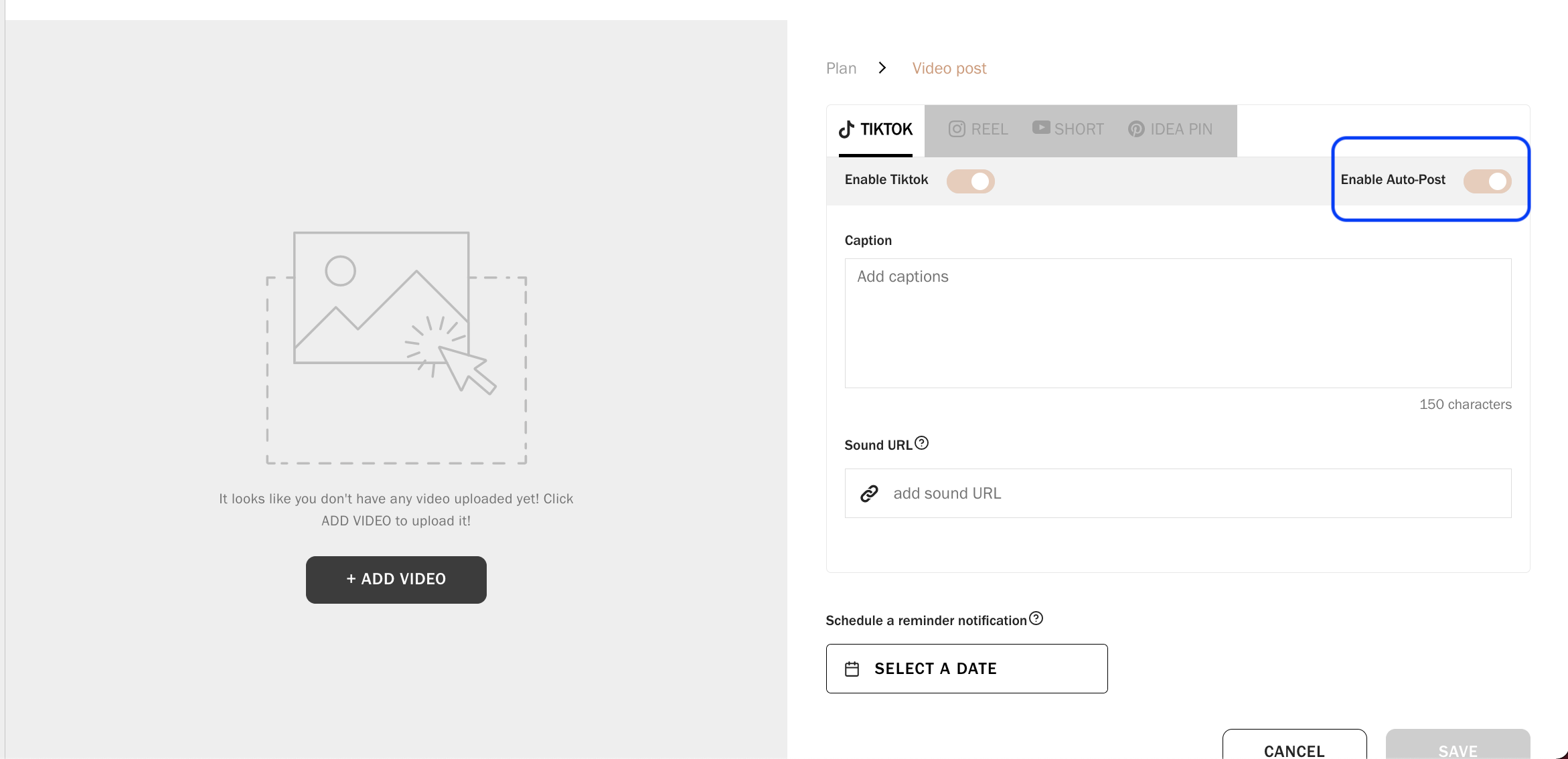Click the link icon in sound field

coord(869,493)
